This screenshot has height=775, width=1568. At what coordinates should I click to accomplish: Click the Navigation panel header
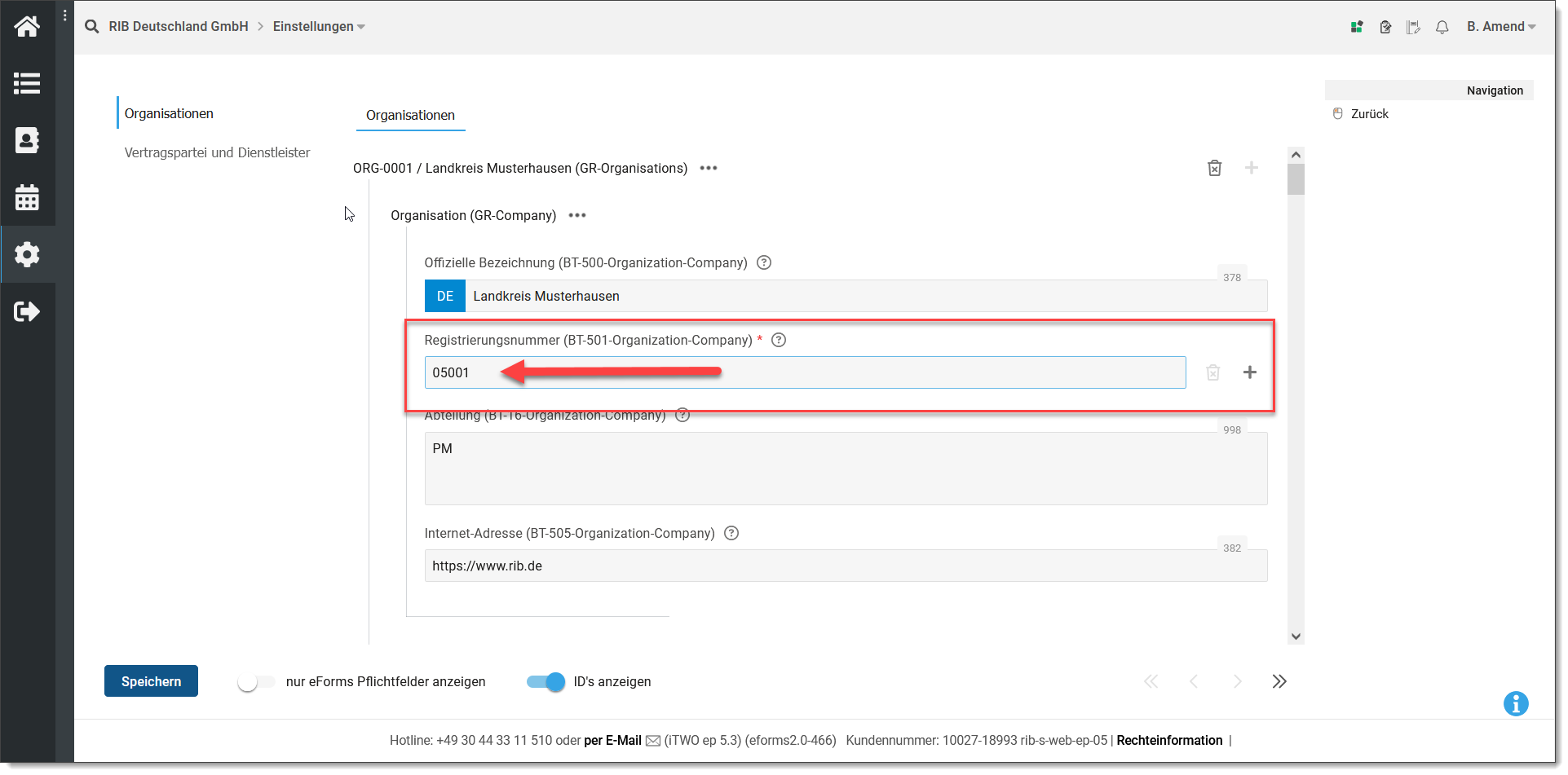(1429, 90)
